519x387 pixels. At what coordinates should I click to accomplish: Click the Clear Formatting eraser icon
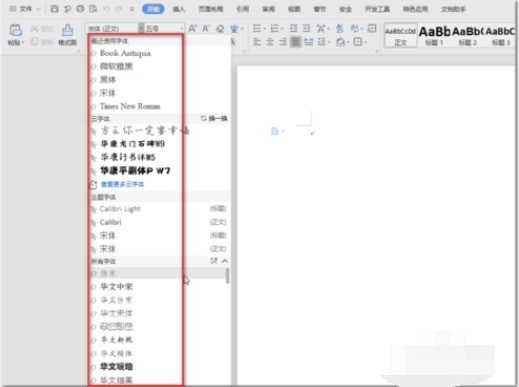[x=220, y=29]
